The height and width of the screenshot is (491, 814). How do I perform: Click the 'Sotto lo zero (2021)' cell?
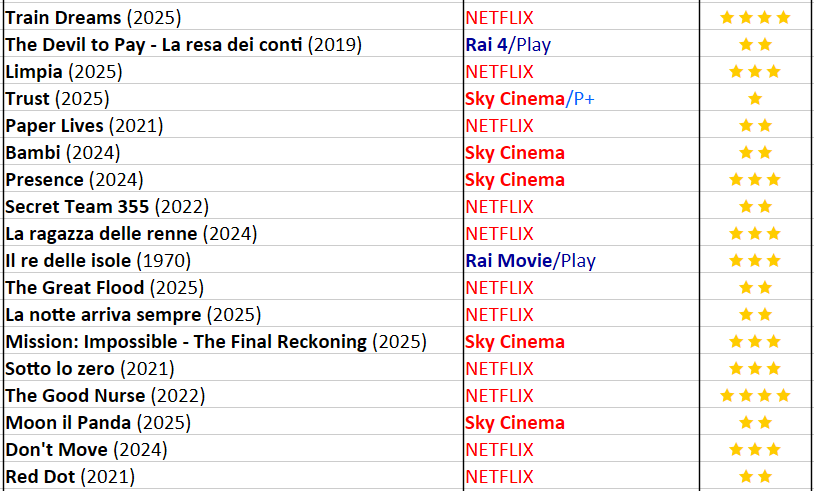coord(233,368)
